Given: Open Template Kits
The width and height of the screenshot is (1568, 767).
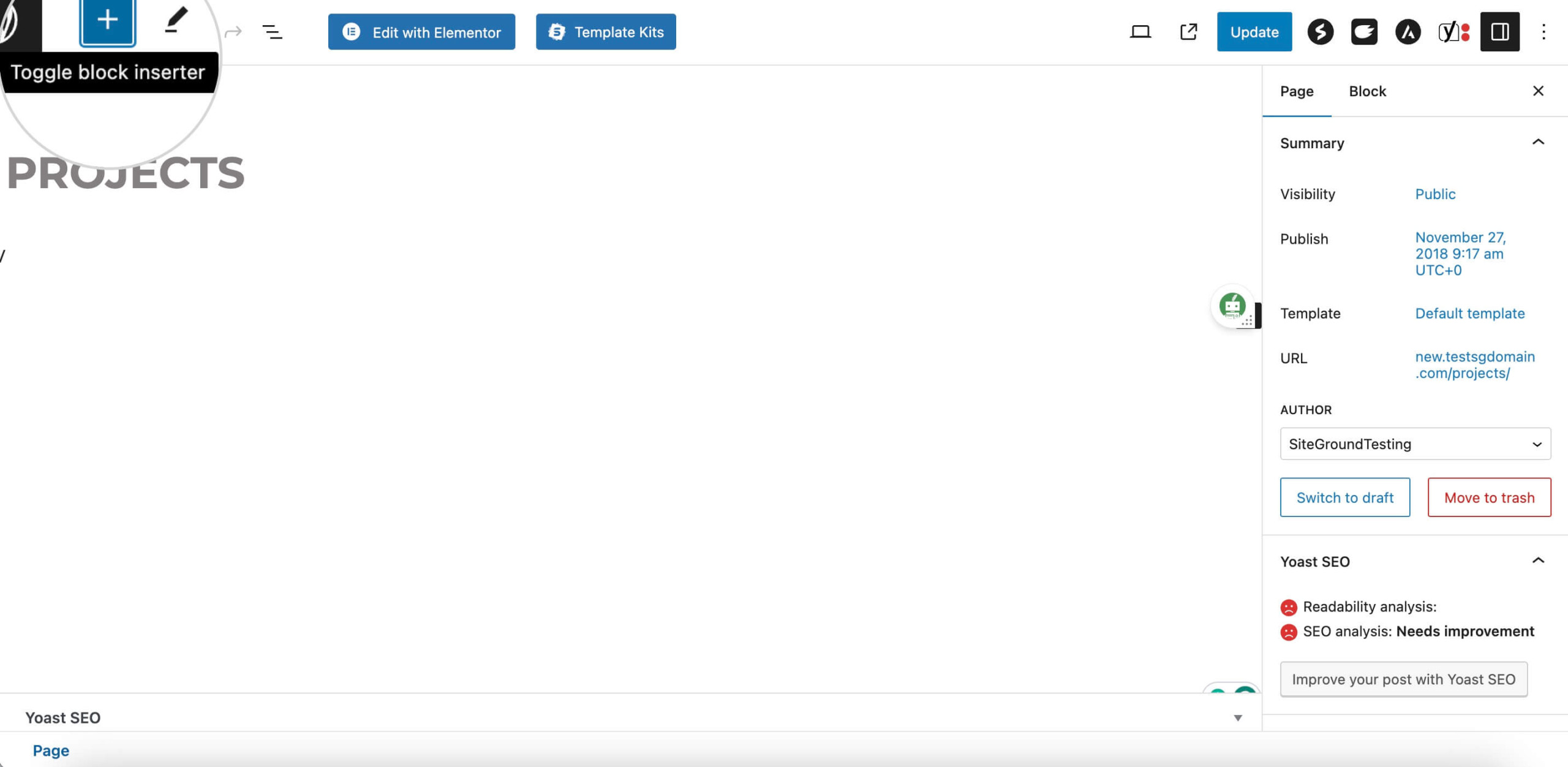Looking at the screenshot, I should [x=606, y=32].
